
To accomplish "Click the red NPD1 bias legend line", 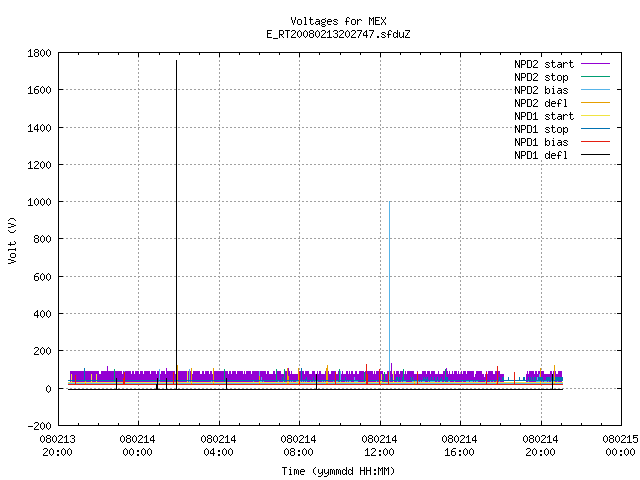I will tap(596, 142).
